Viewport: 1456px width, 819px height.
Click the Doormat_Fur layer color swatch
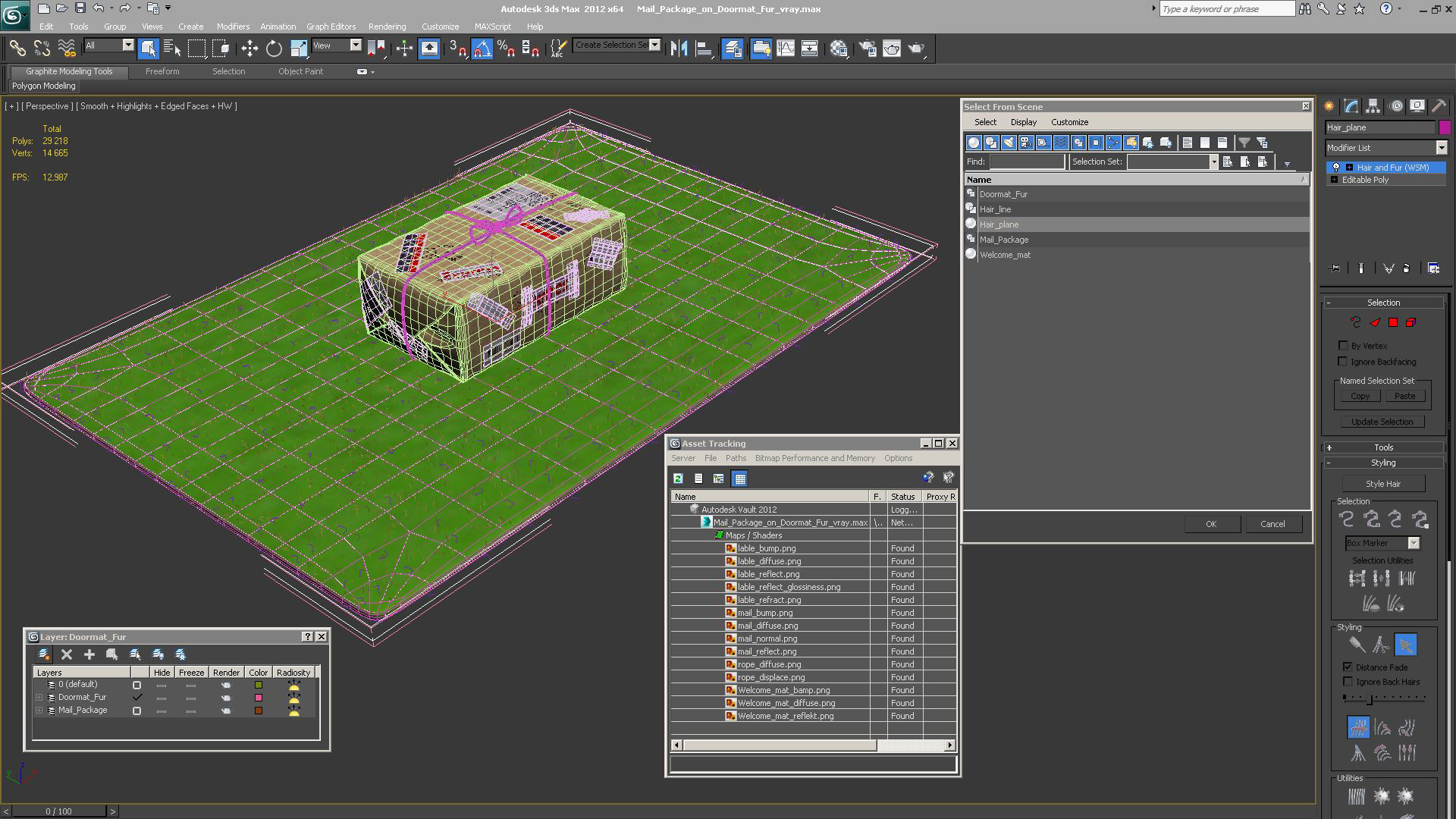(259, 698)
